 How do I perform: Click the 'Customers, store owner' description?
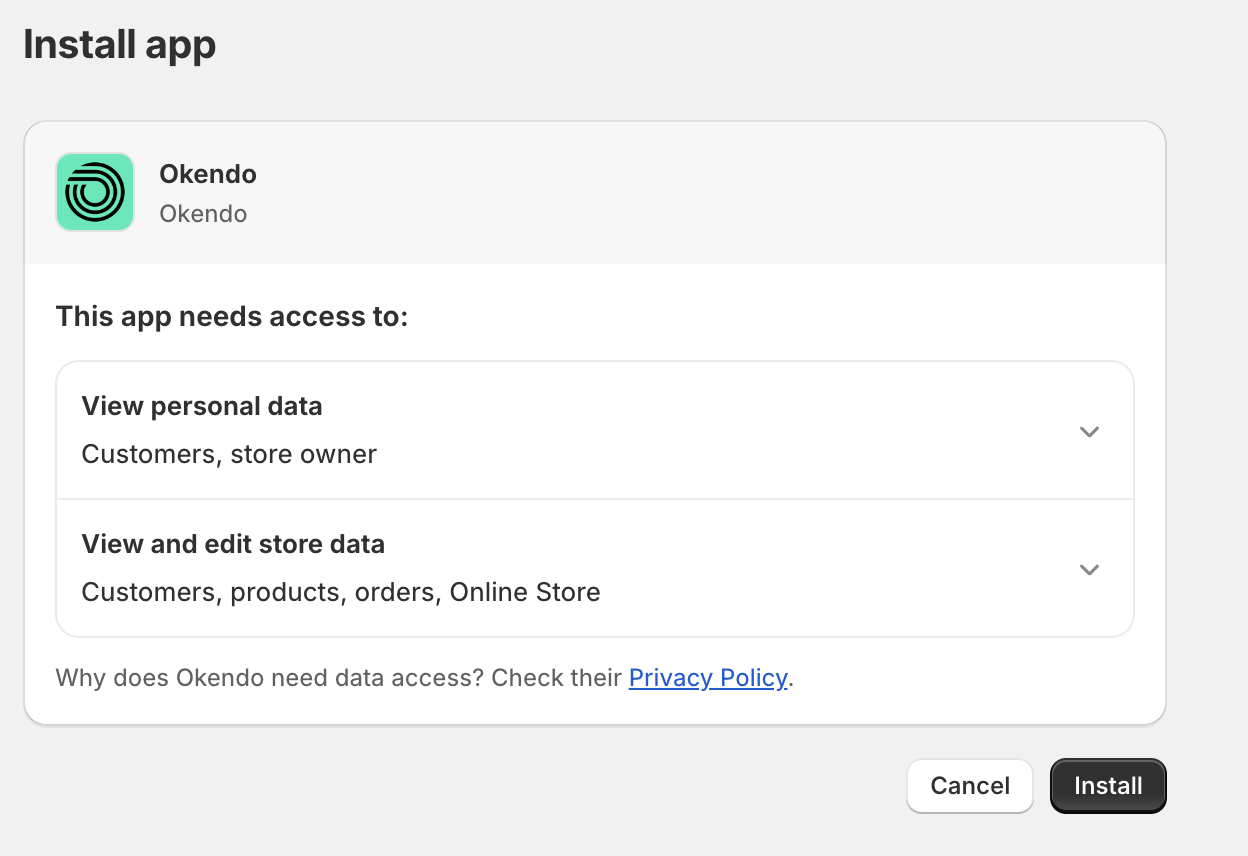click(229, 454)
